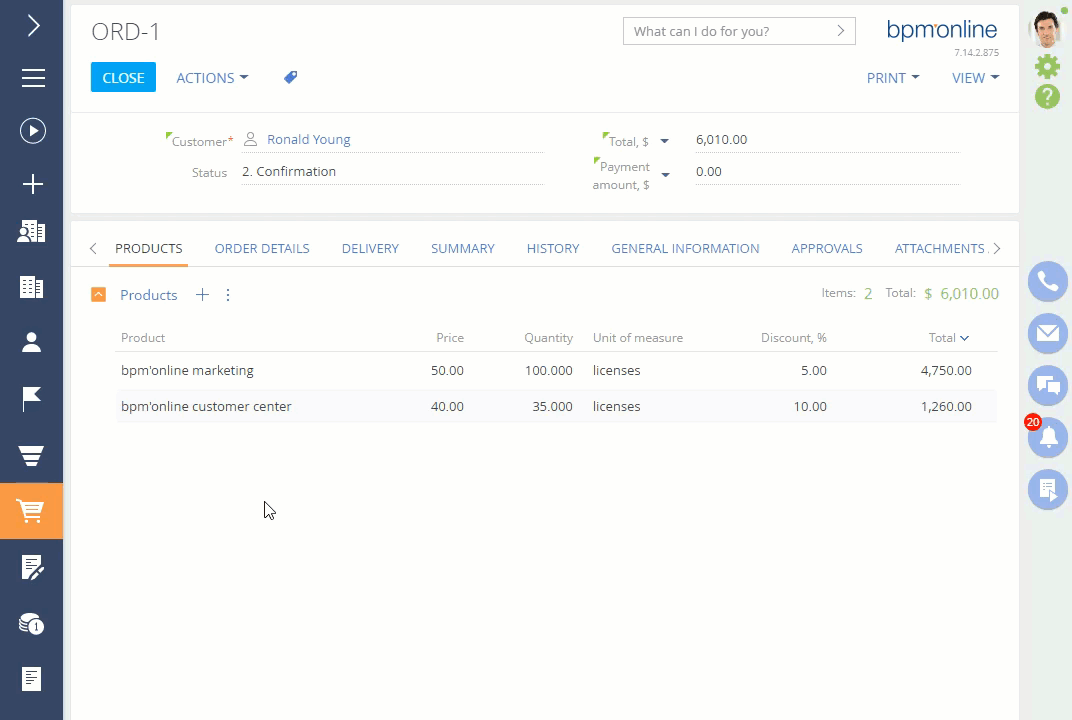Submit the command line arrow button

click(x=841, y=31)
